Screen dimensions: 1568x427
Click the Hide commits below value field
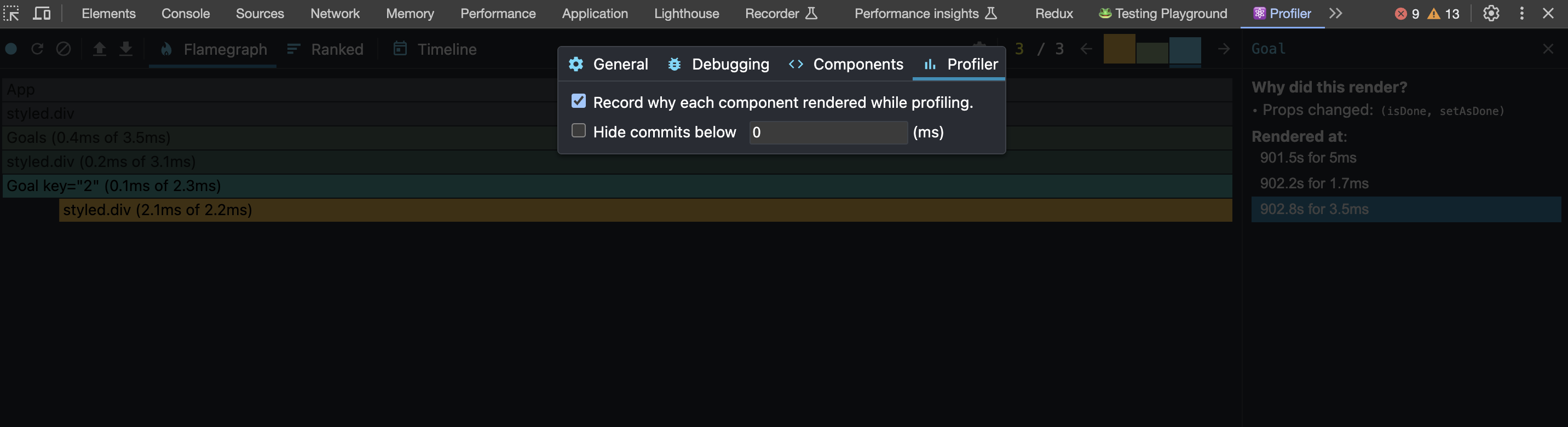click(828, 132)
